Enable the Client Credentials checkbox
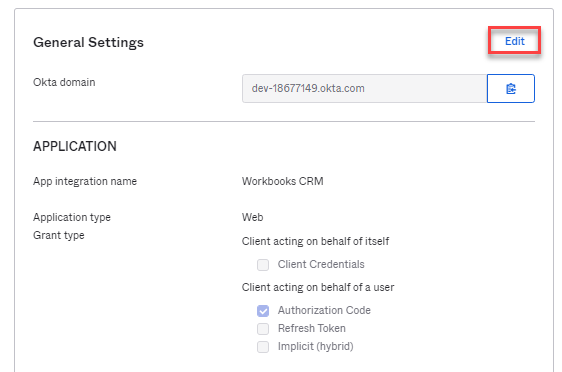This screenshot has width=562, height=372. [x=263, y=265]
